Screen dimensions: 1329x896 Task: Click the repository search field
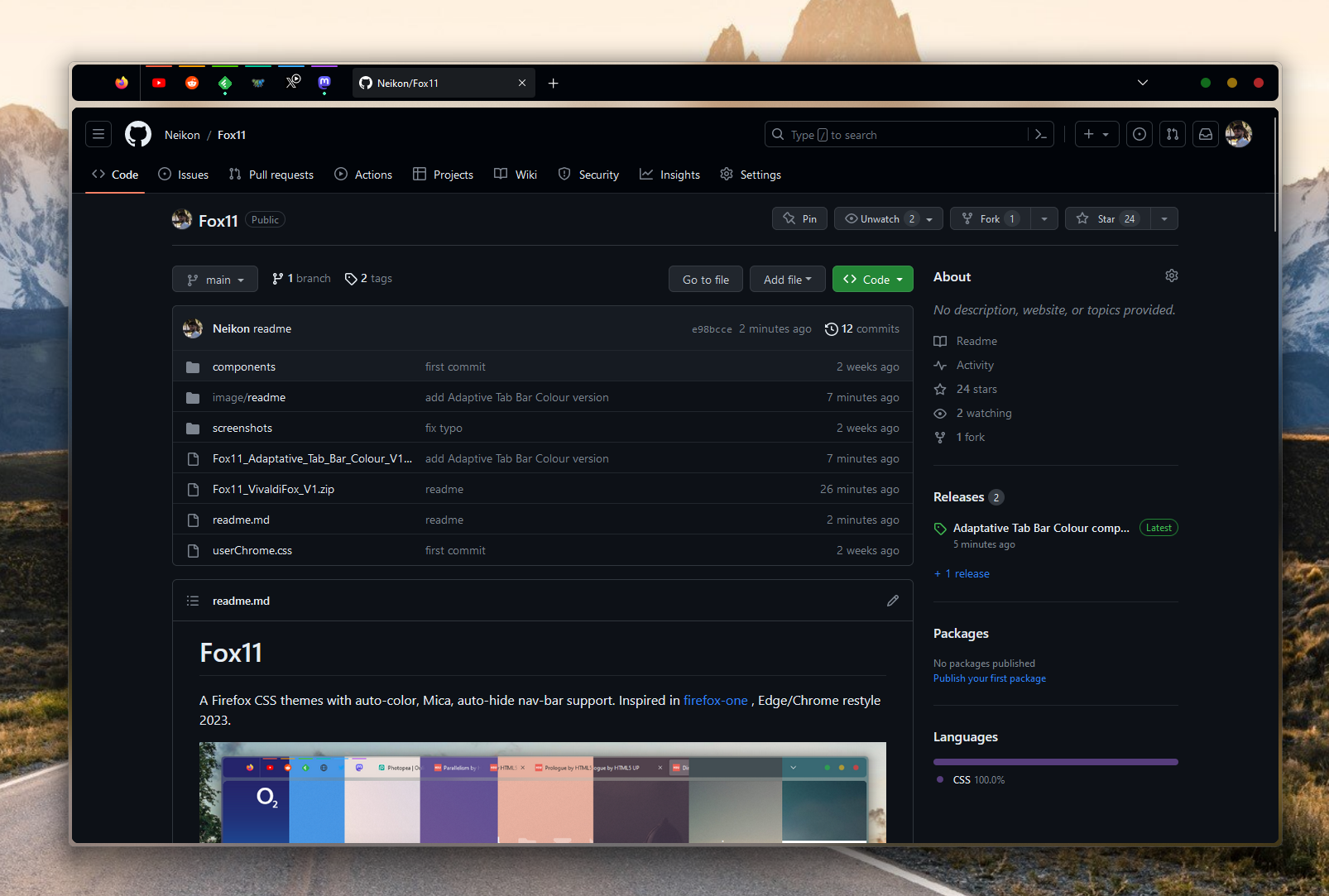pyautogui.click(x=909, y=135)
